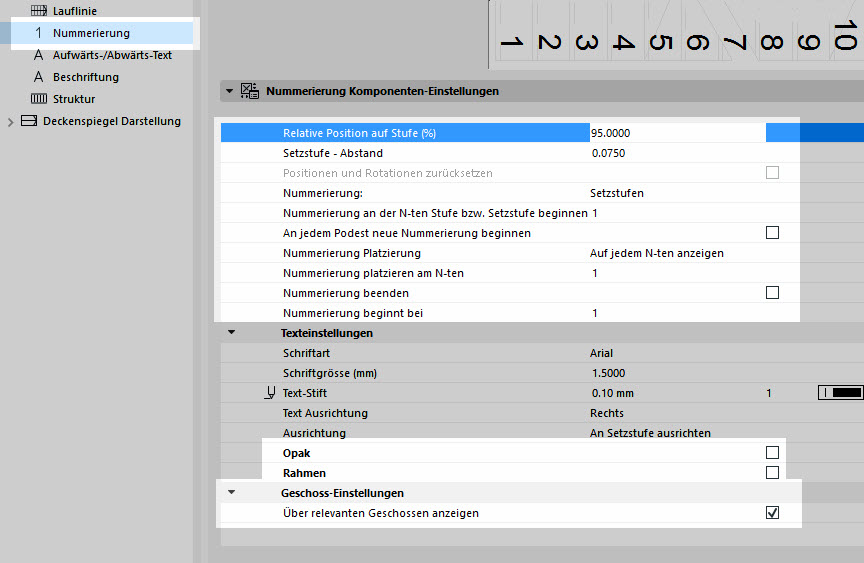Edit Relative Position value 95.0000

(x=677, y=133)
